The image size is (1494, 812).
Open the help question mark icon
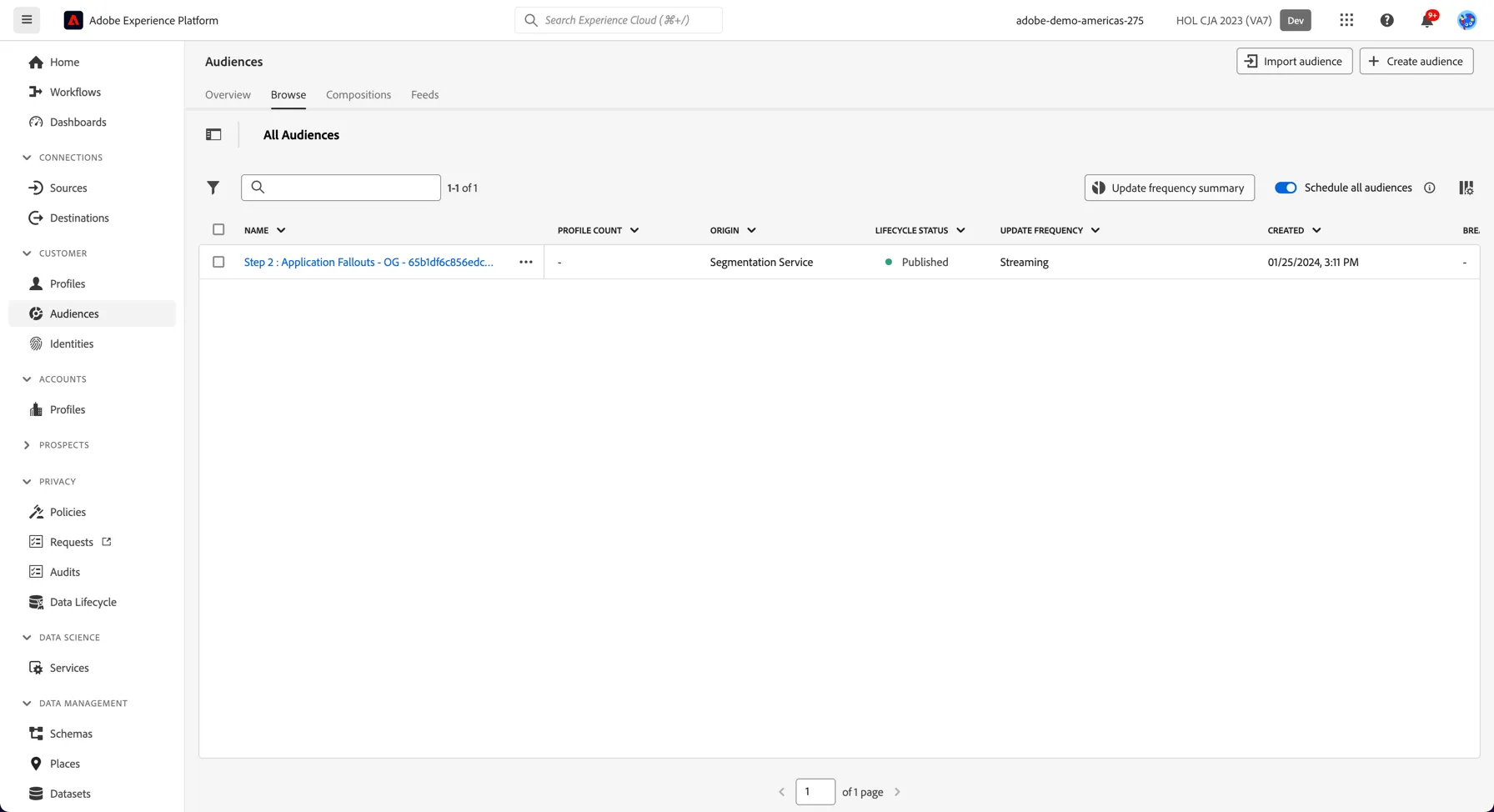(x=1387, y=20)
